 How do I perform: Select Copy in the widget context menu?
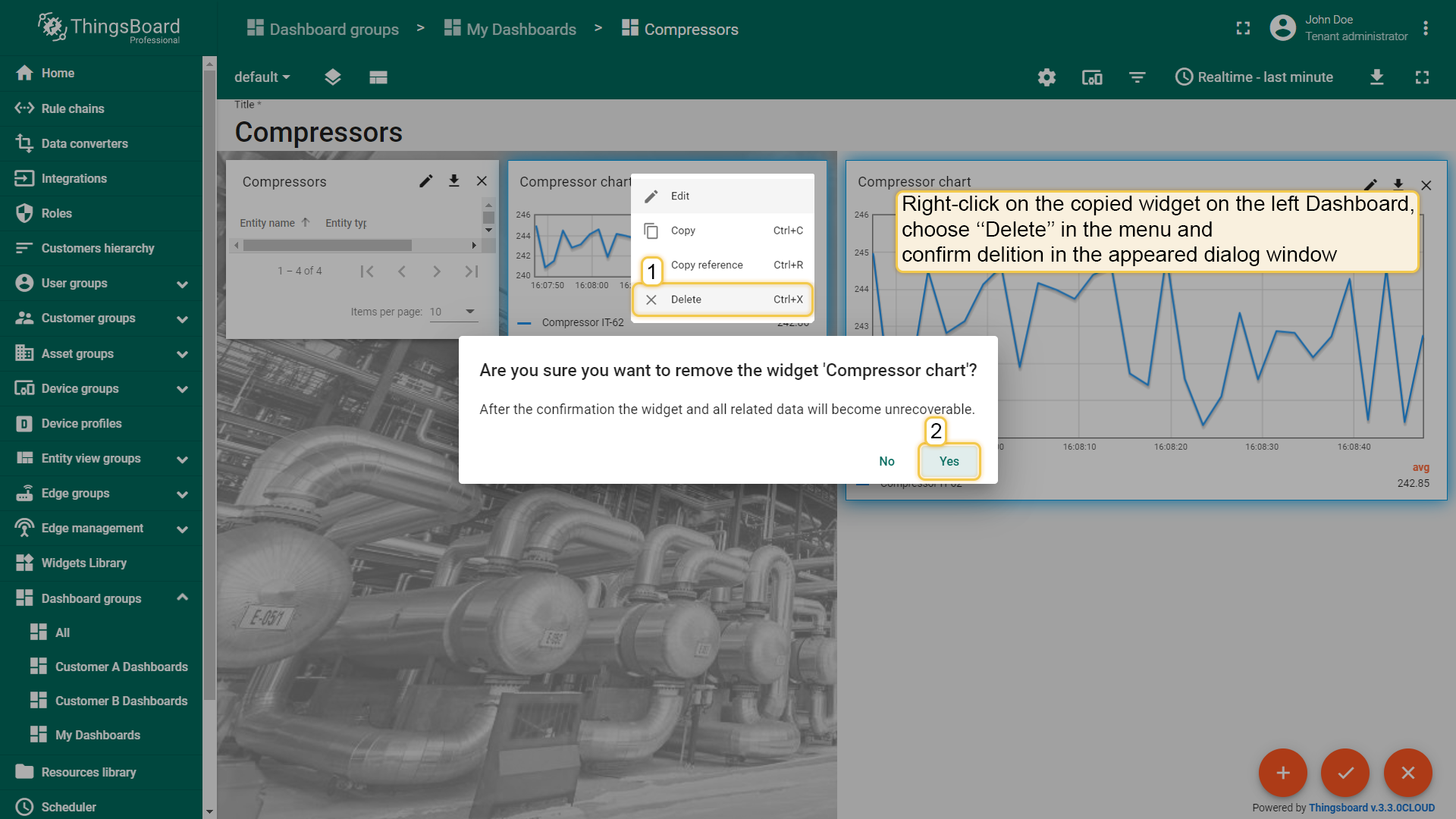coord(723,231)
